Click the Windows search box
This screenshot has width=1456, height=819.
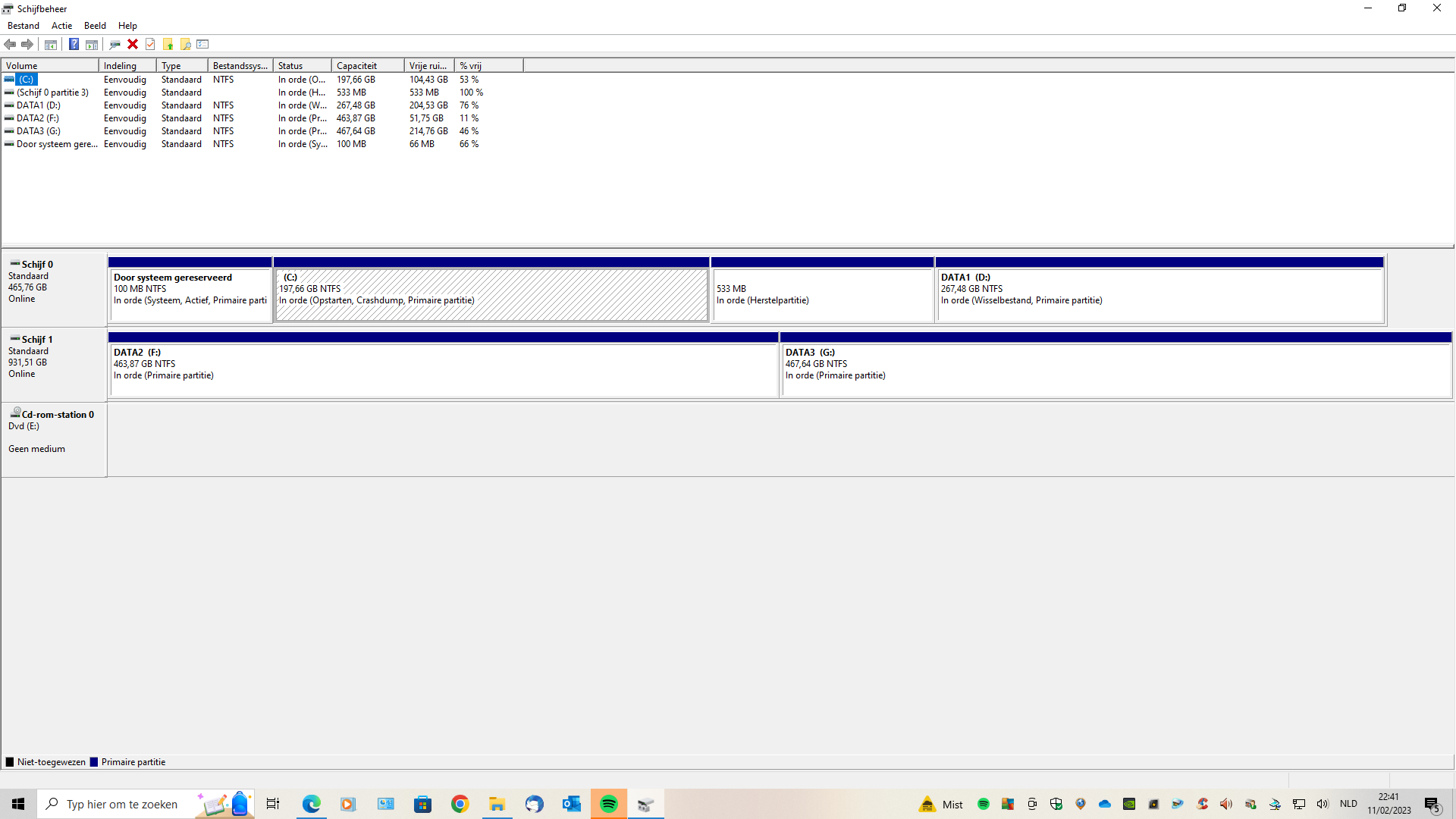[121, 804]
